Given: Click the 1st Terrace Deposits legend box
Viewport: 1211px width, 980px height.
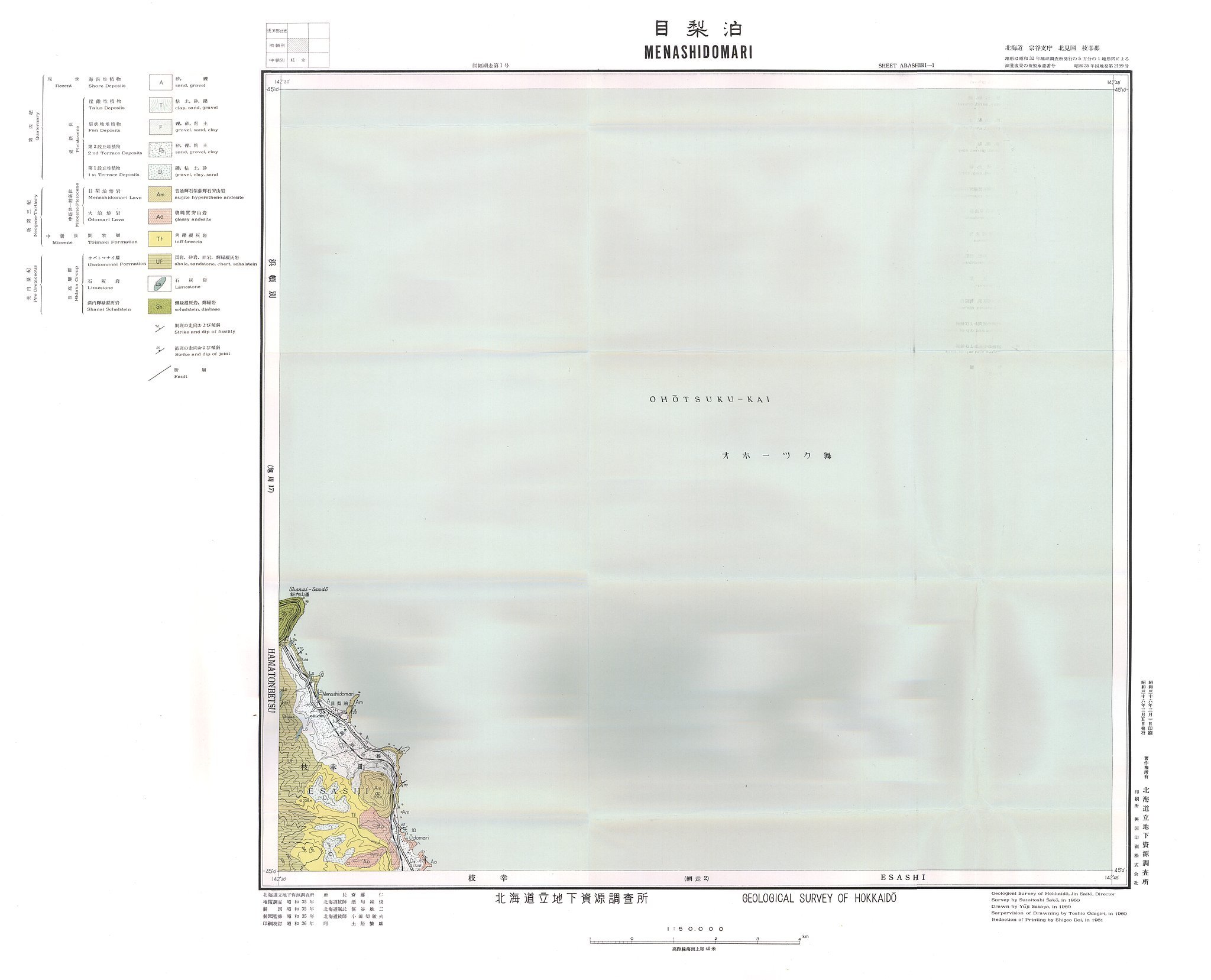Looking at the screenshot, I should coord(160,172).
